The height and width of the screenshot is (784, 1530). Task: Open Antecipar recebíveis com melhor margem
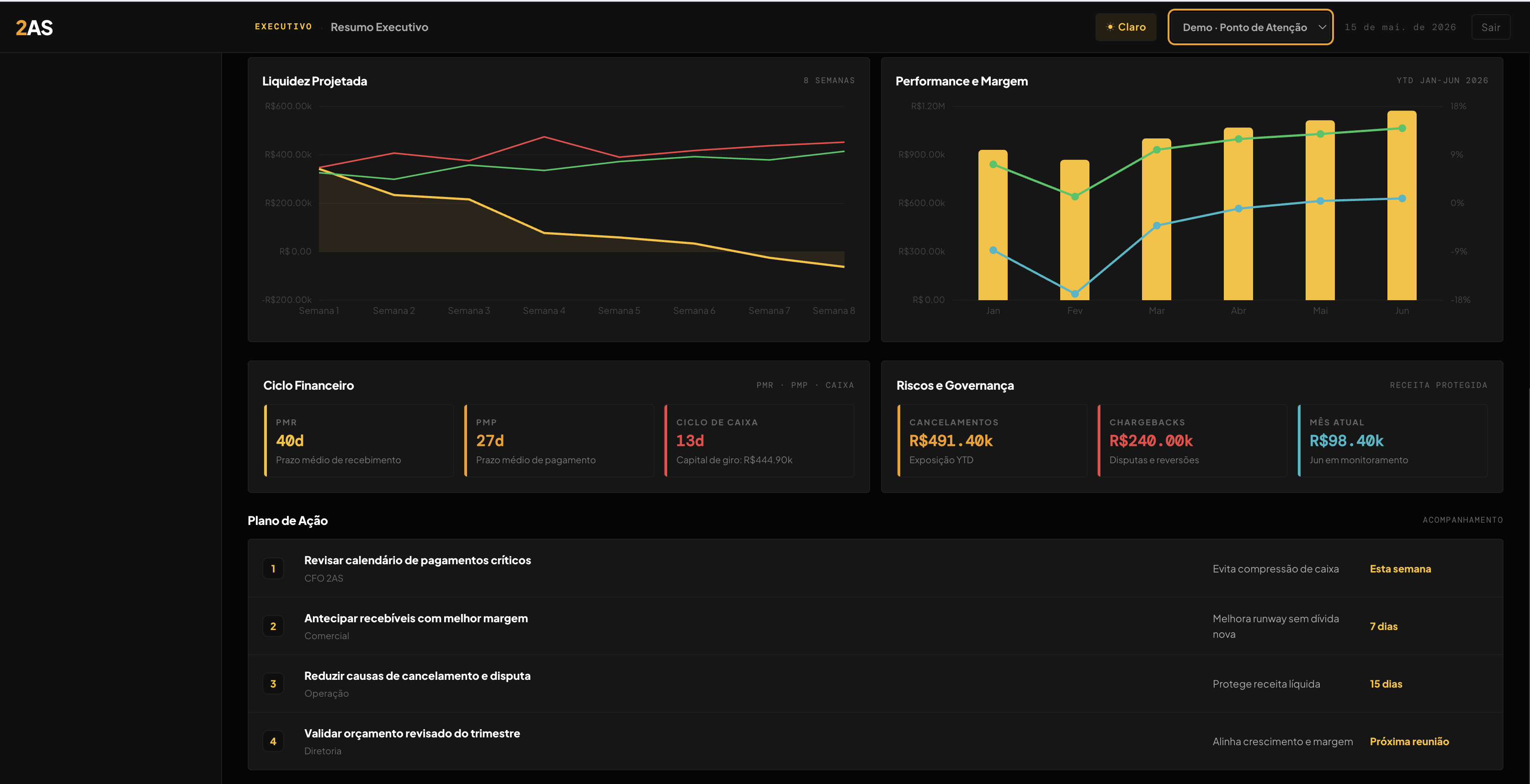tap(416, 618)
